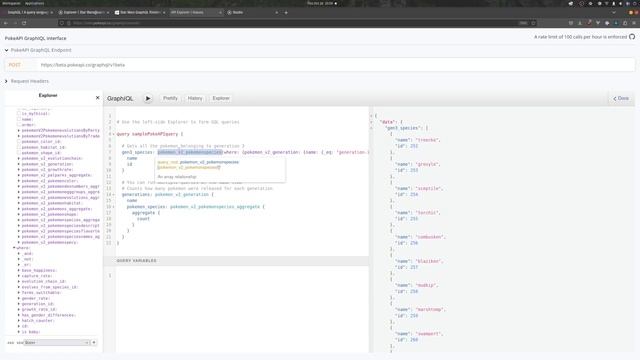Expand pokemon_v2_pokemonshape in Explorer
640x360 pixels.
coord(19,214)
